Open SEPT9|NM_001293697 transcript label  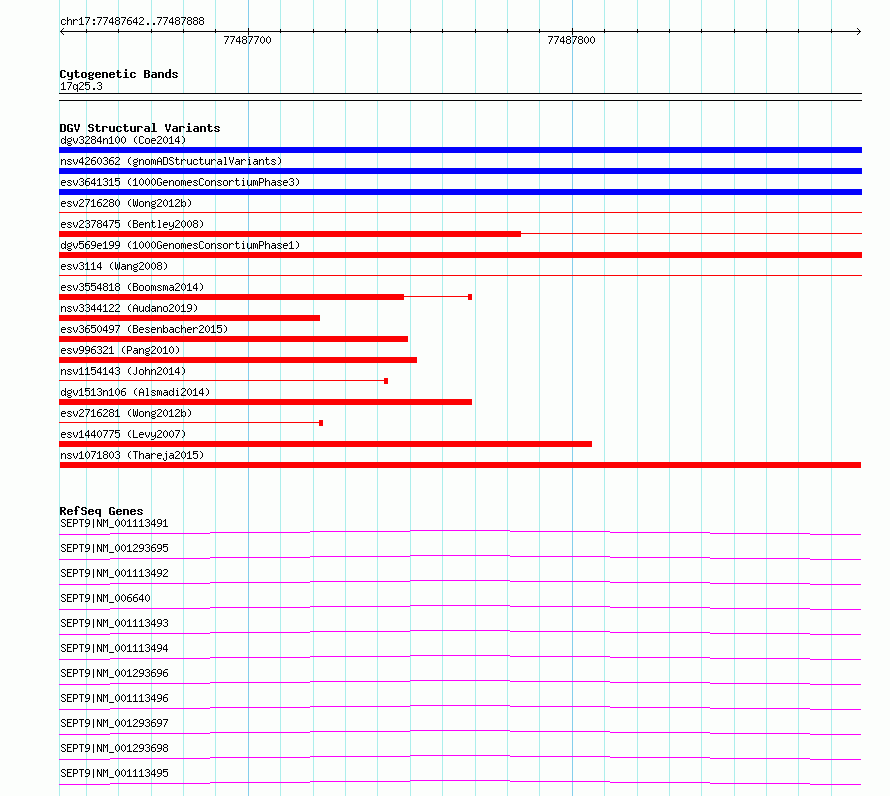pyautogui.click(x=114, y=723)
